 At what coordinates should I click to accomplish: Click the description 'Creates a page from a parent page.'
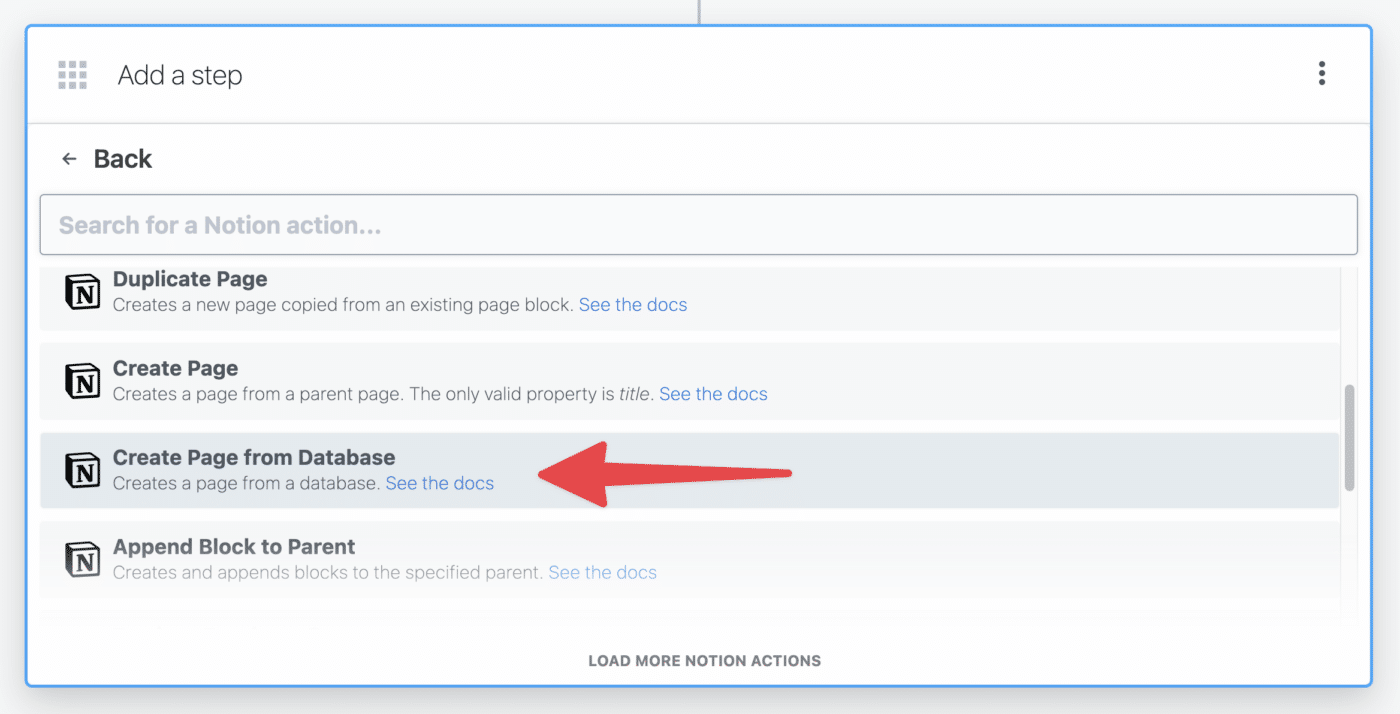pos(259,394)
